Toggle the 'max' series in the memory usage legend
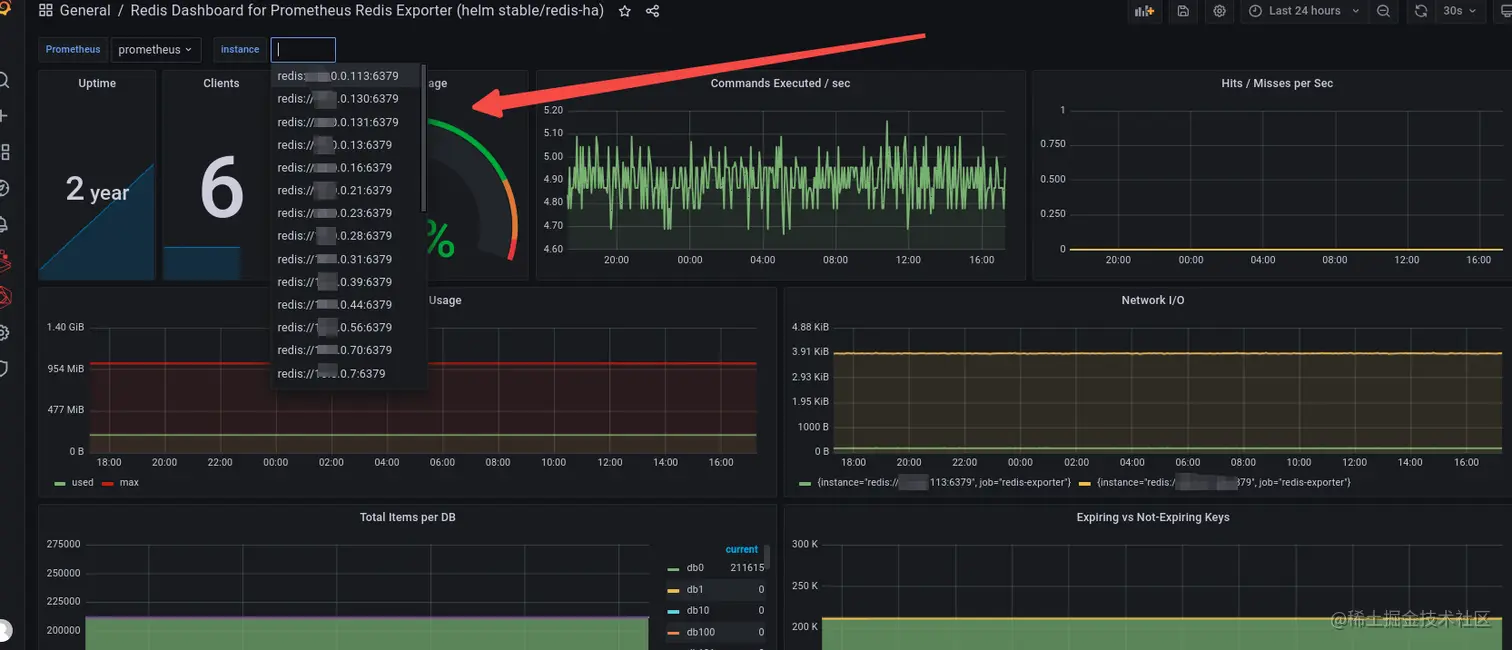This screenshot has width=1512, height=650. pos(121,482)
